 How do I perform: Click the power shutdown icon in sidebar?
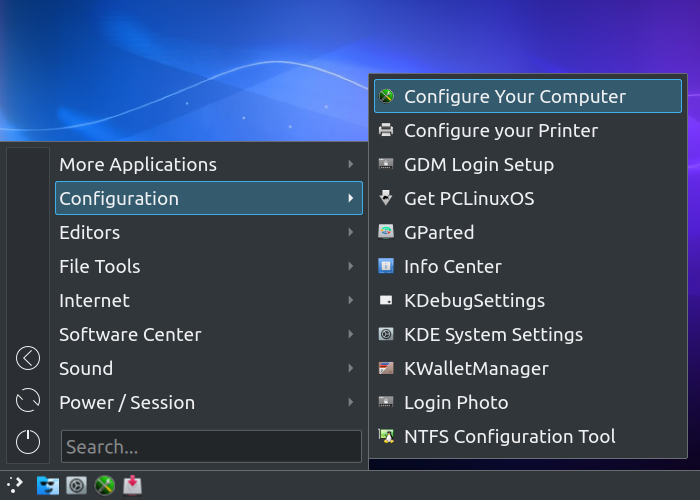(x=28, y=442)
